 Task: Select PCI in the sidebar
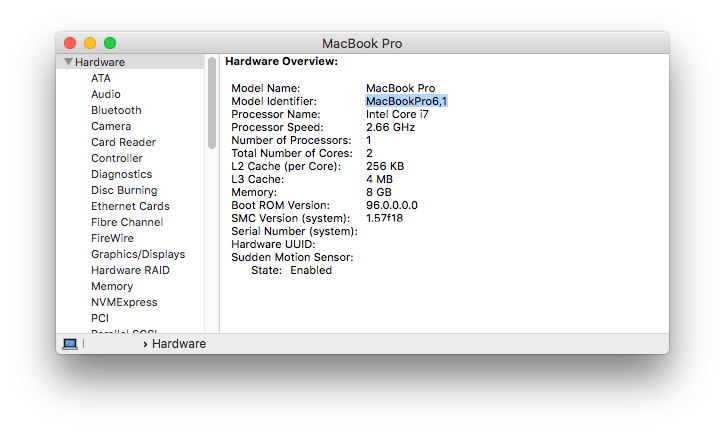pos(100,318)
